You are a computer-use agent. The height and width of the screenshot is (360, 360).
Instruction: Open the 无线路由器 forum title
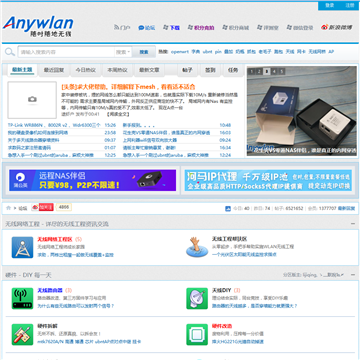click(50, 290)
